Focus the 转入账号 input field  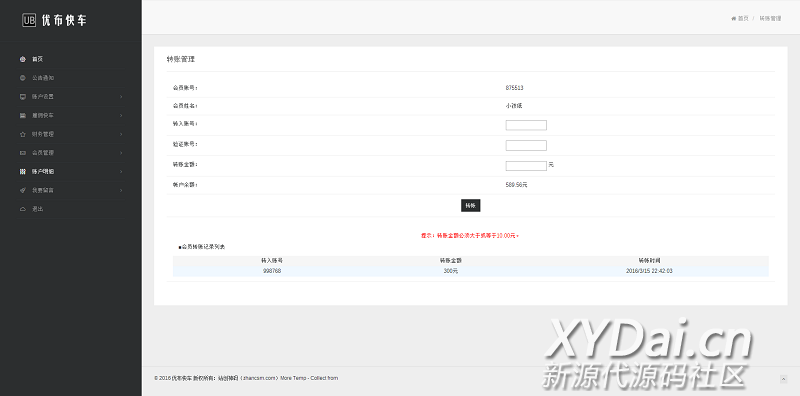526,125
